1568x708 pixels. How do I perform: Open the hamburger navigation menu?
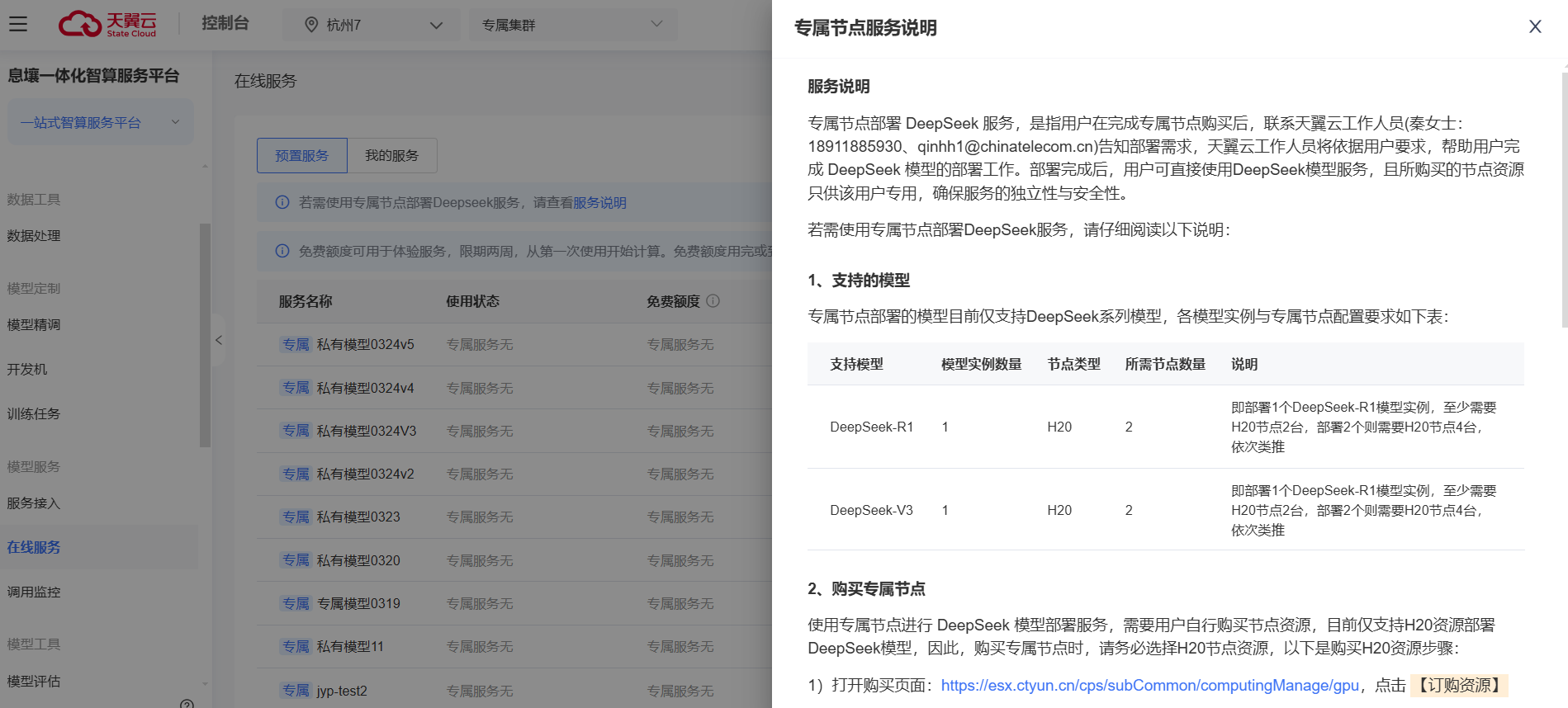pyautogui.click(x=18, y=24)
